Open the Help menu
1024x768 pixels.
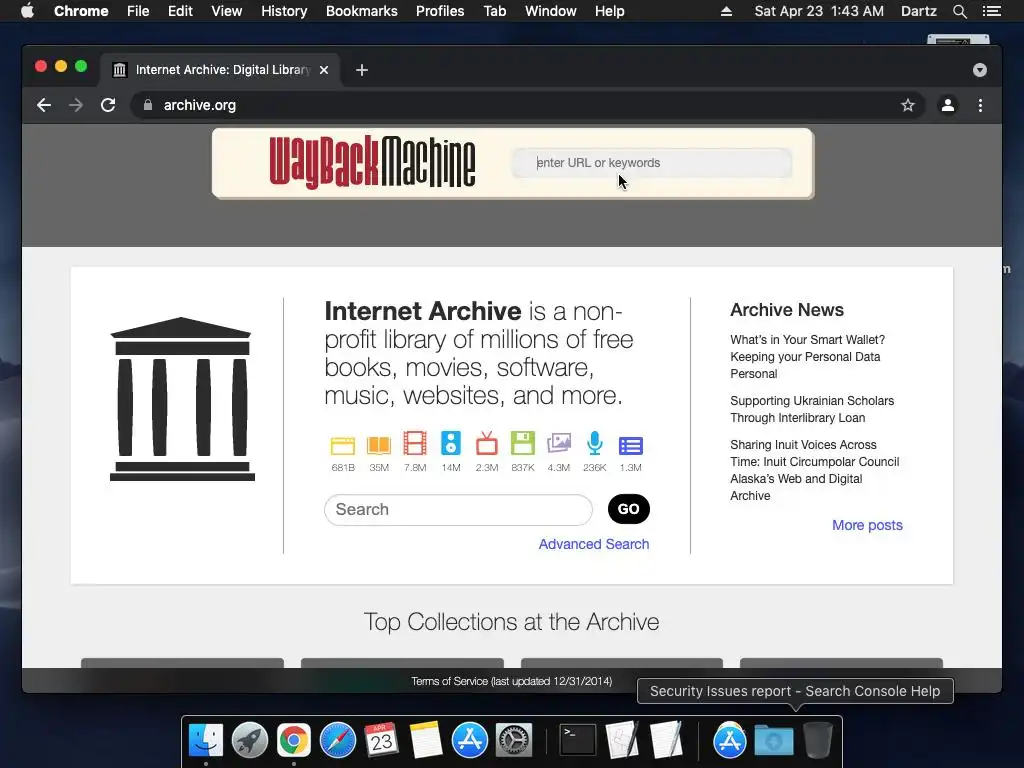pos(609,11)
